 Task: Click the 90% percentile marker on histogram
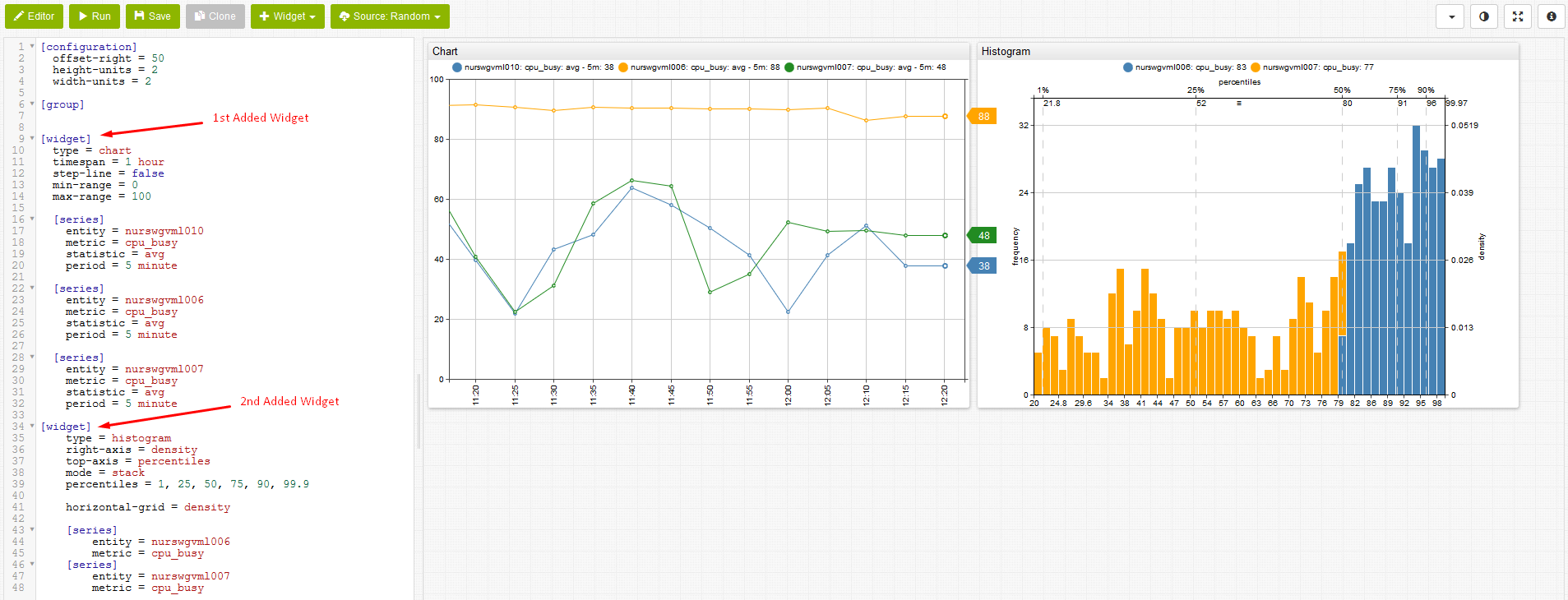coord(1426,90)
